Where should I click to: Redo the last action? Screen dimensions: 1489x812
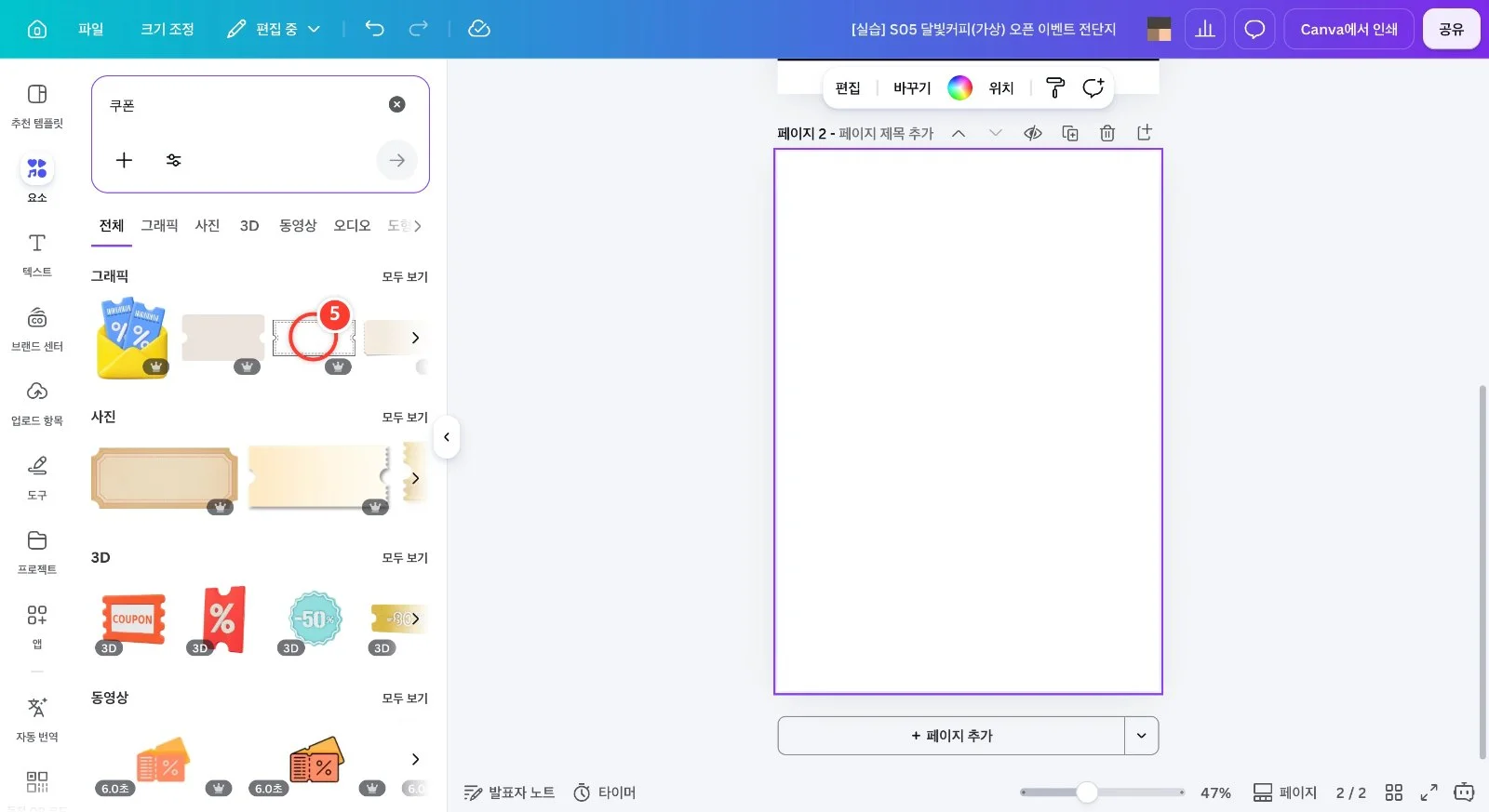click(x=419, y=29)
